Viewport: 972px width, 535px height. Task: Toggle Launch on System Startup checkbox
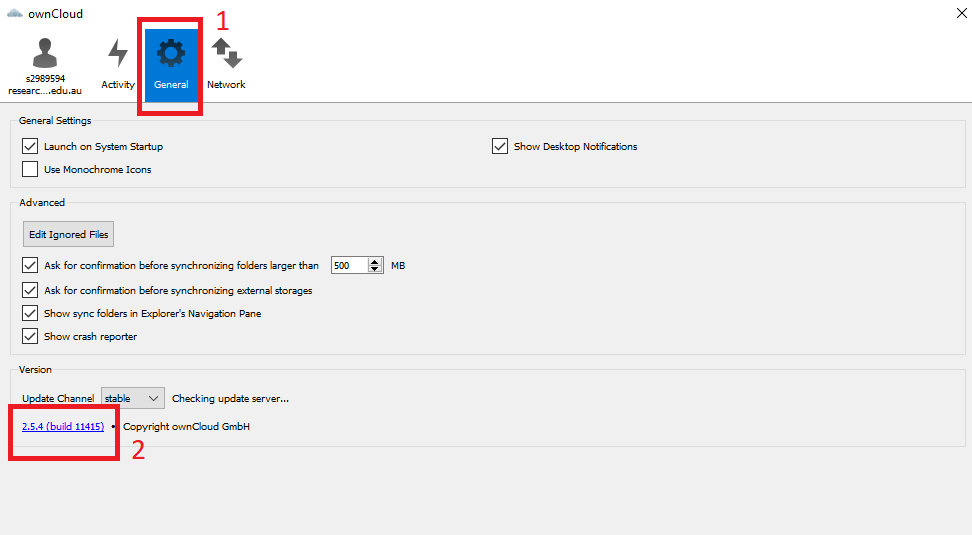[x=30, y=146]
